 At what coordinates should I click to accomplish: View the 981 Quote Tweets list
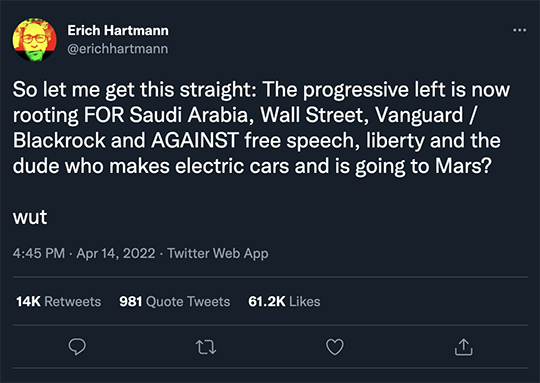175,301
